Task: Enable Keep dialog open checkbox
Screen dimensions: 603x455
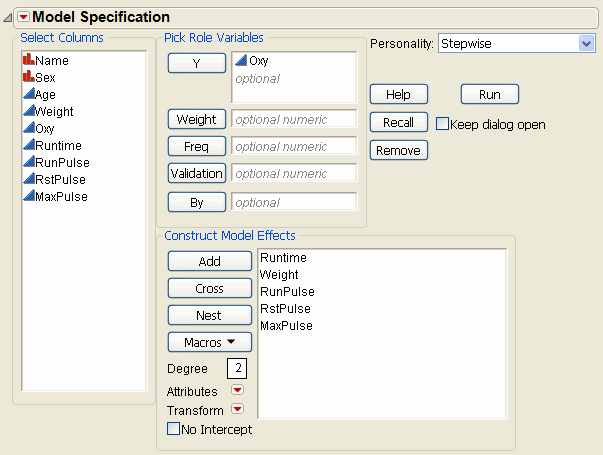Action: point(443,124)
